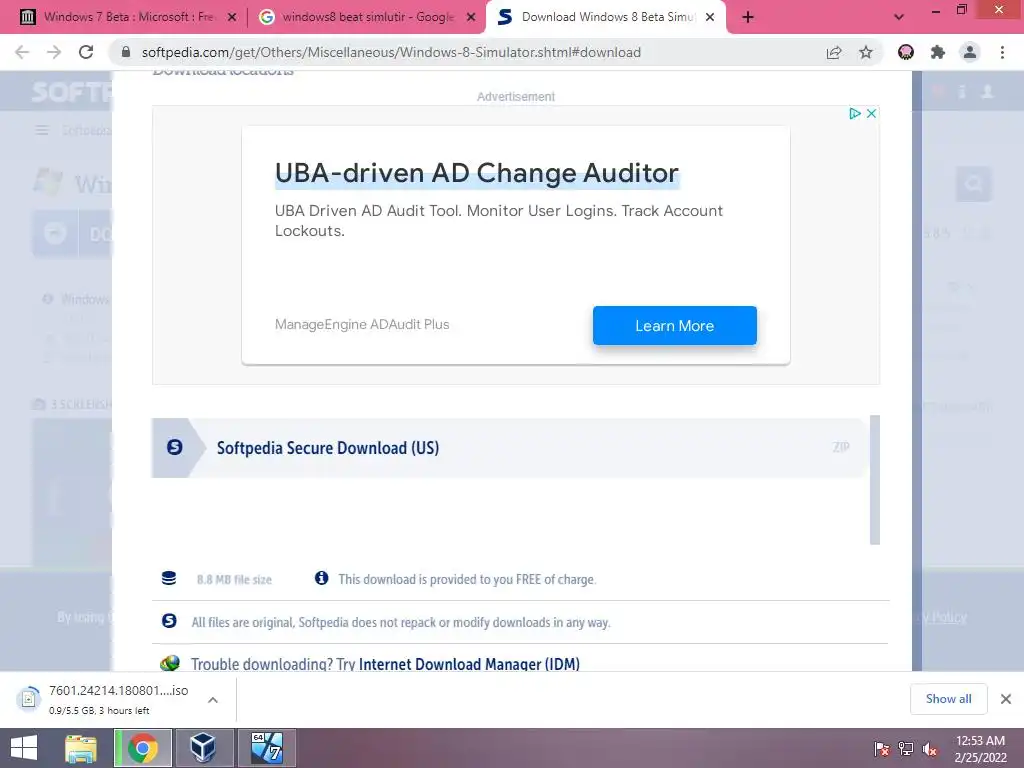
Task: Close the Google search tab
Action: (x=471, y=17)
